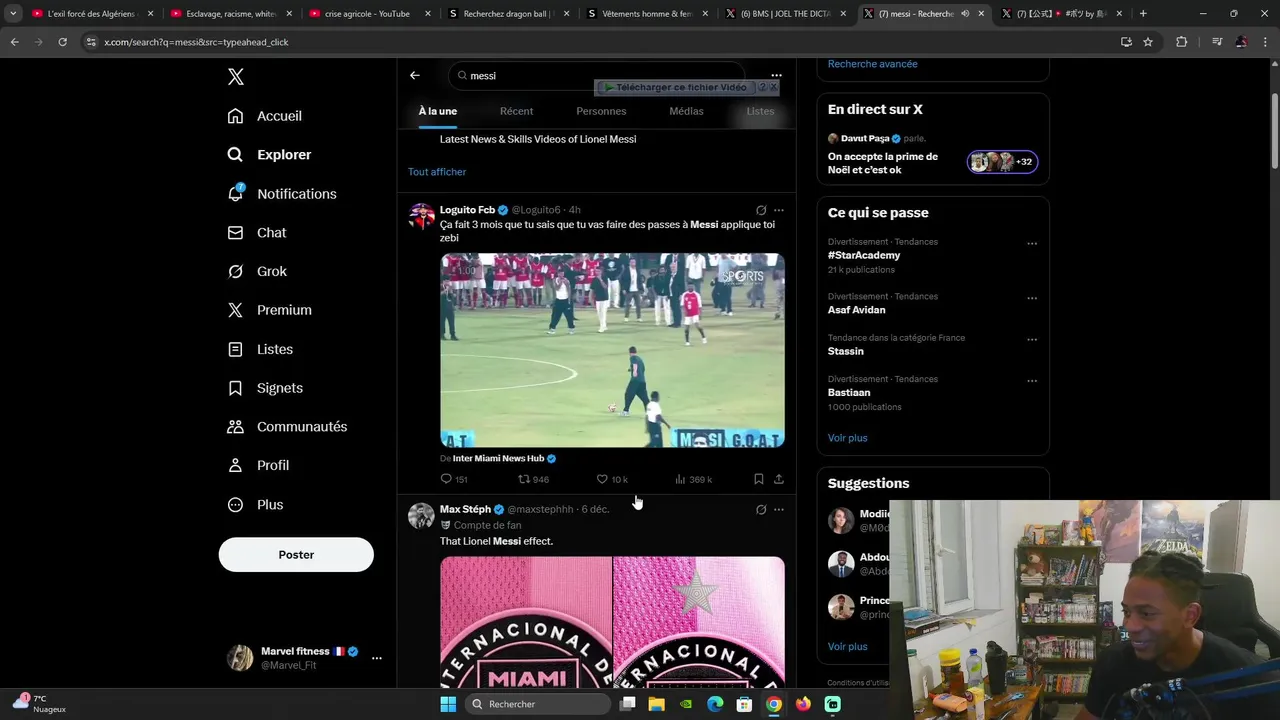Bookmark the Loguito Fcb post
Screen dimensions: 1280x720
tap(759, 479)
